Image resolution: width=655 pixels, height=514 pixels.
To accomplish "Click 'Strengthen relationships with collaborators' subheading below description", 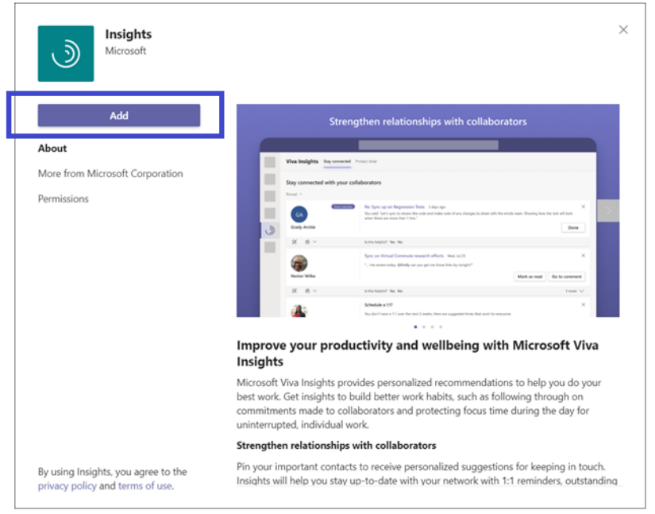I will 336,445.
